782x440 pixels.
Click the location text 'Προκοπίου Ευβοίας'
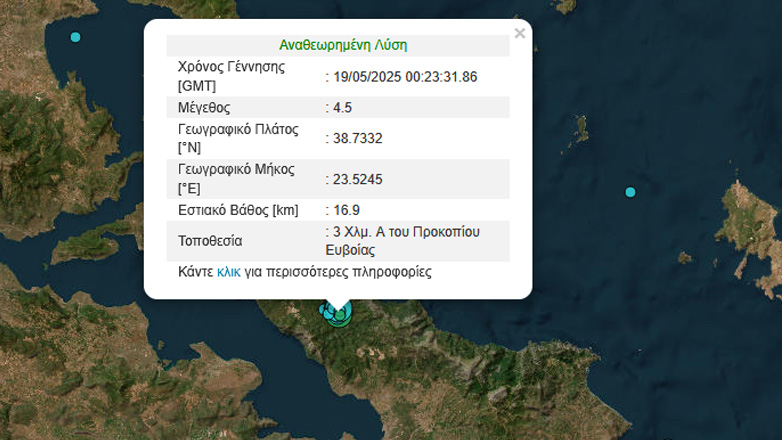[402, 241]
